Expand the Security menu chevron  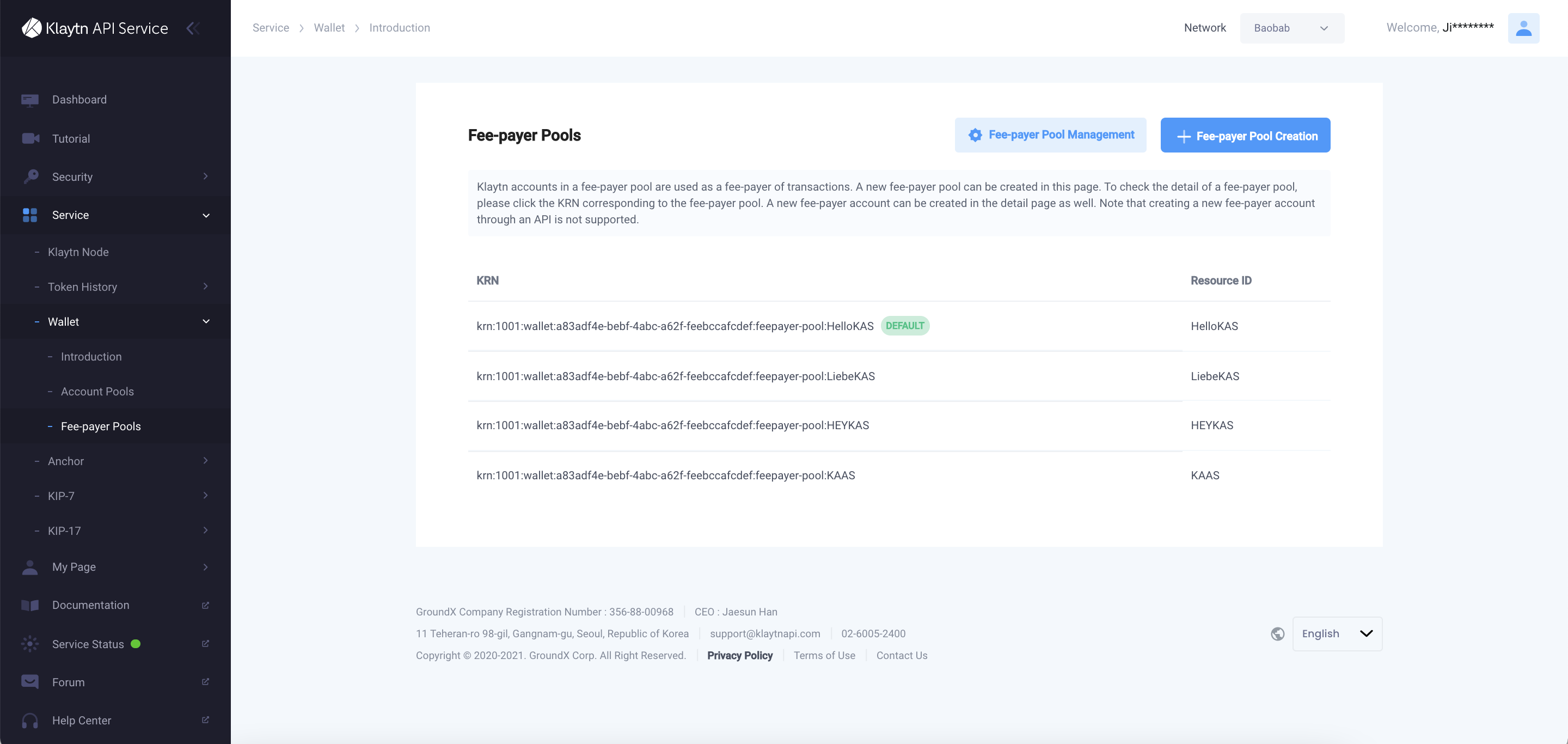coord(206,176)
